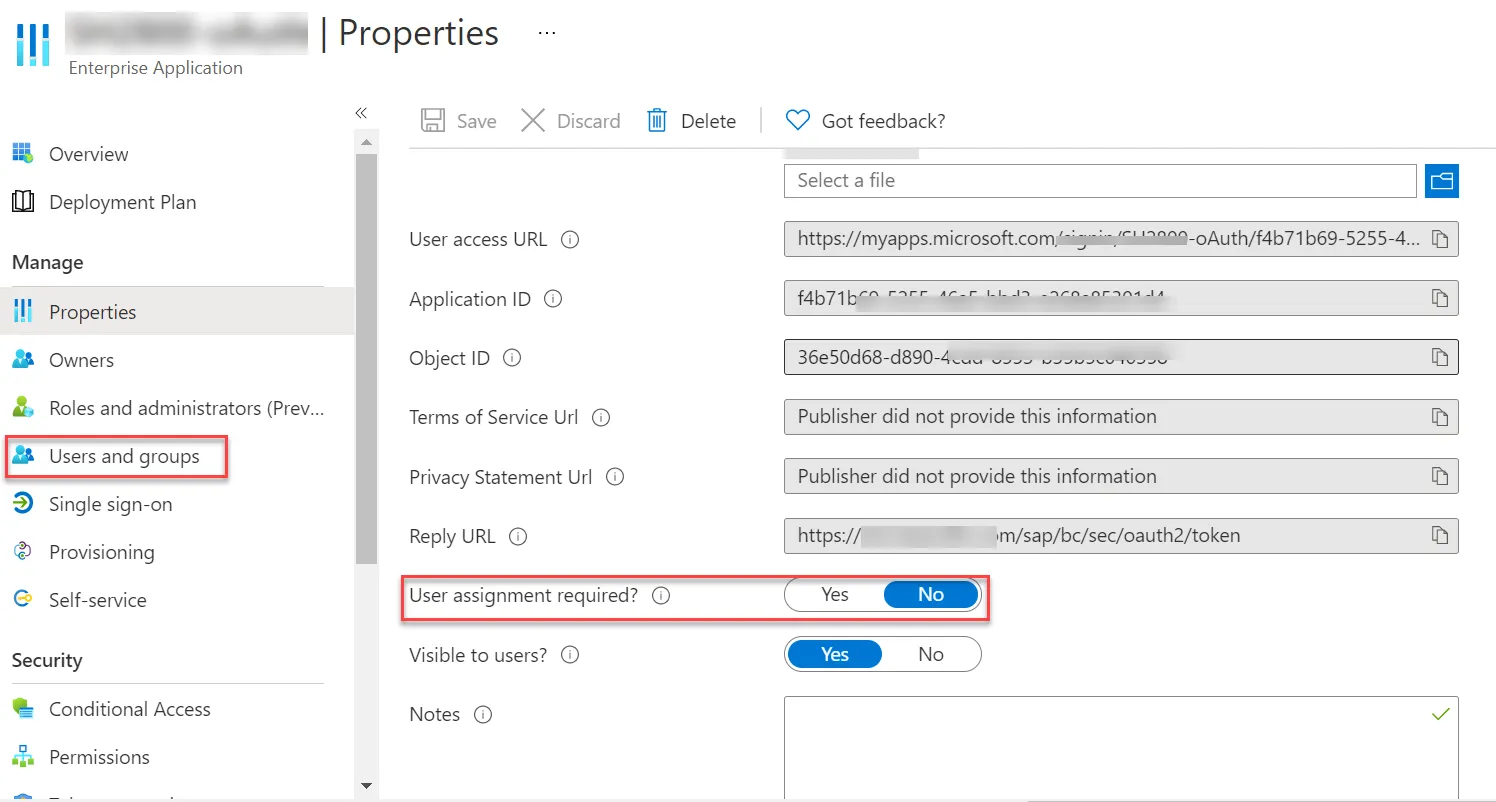Show info tooltip for Visible to users?
Viewport: 1496px width, 802px height.
tap(570, 655)
